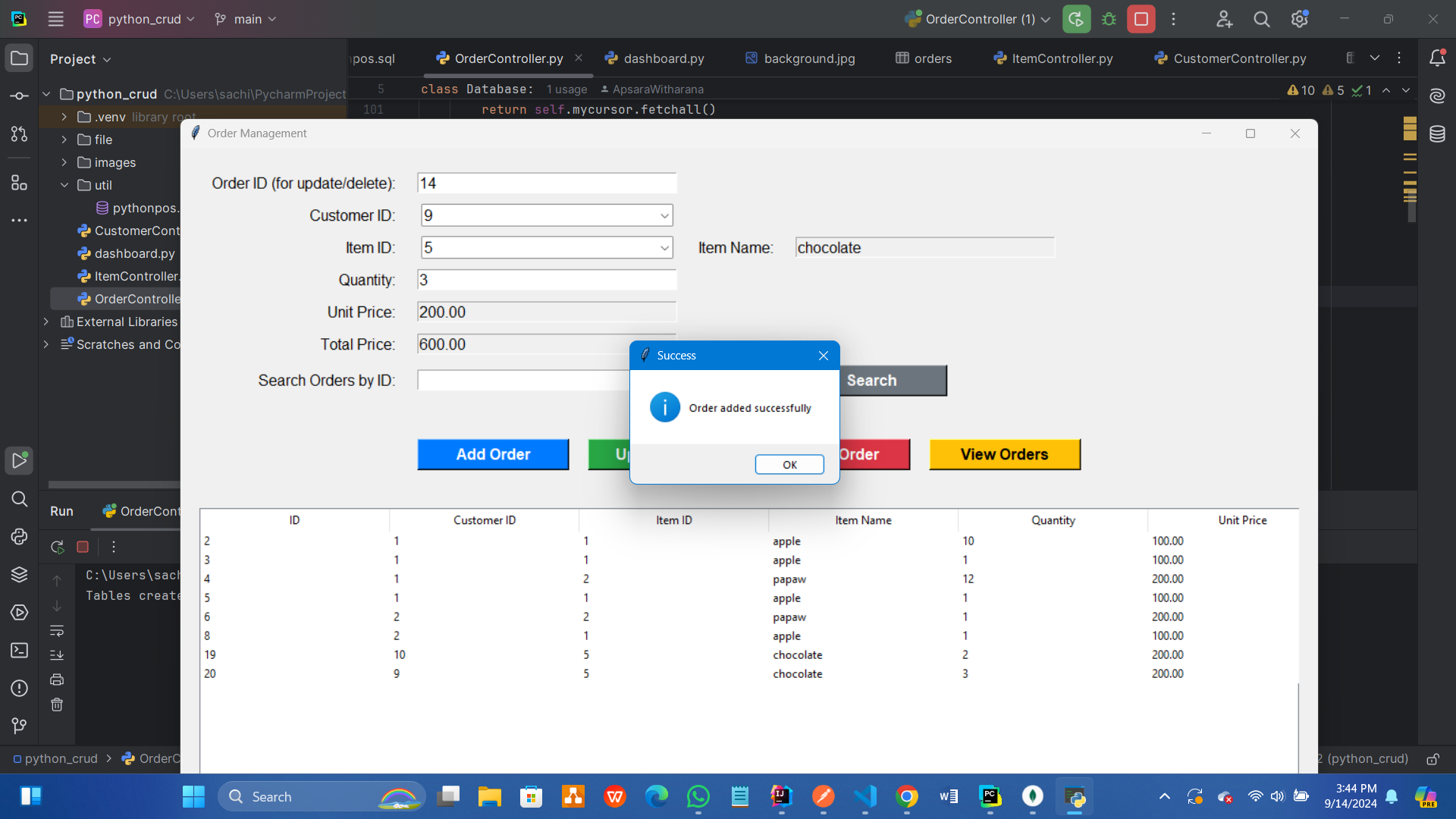Open Chrome from the taskbar

[906, 796]
